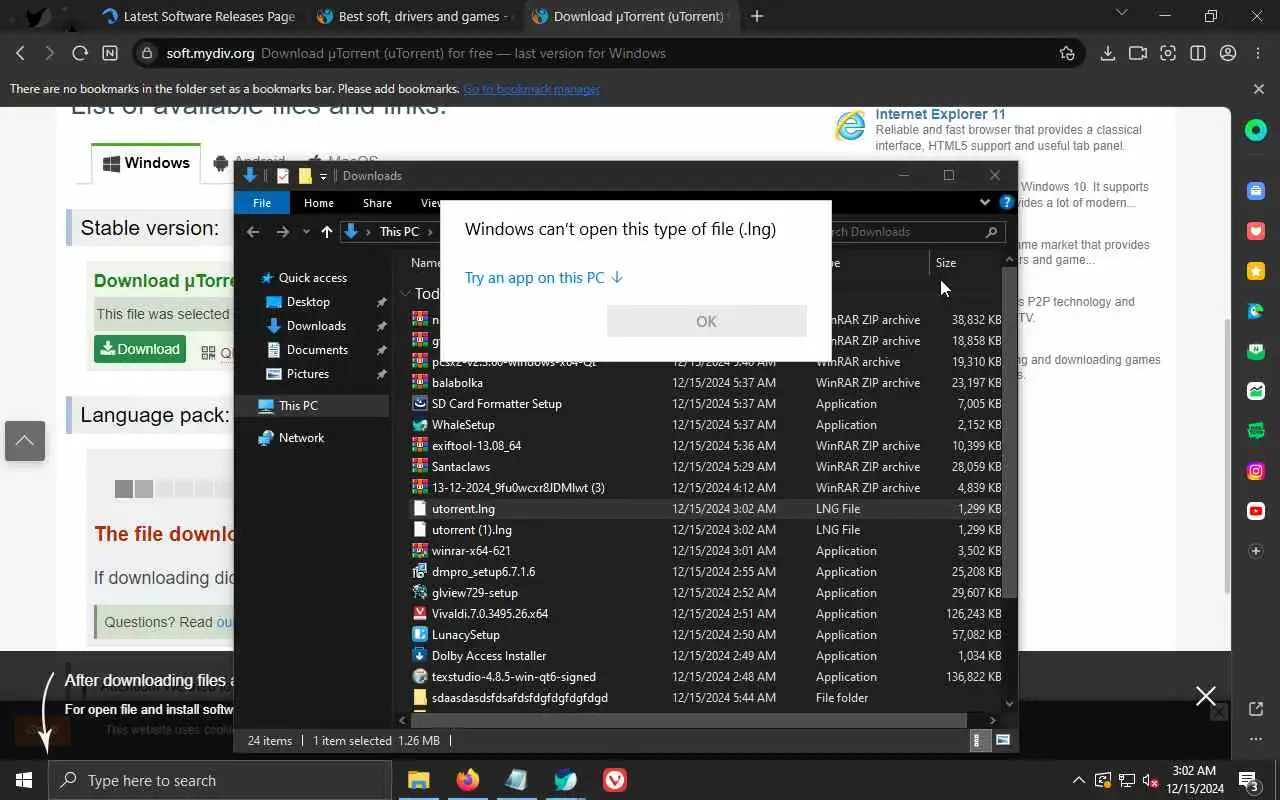Click the muted volume icon in the system tray
Image resolution: width=1280 pixels, height=800 pixels.
click(x=1151, y=781)
